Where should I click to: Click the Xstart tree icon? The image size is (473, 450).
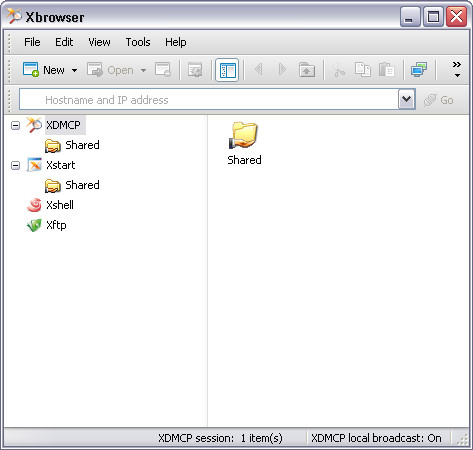(34, 165)
